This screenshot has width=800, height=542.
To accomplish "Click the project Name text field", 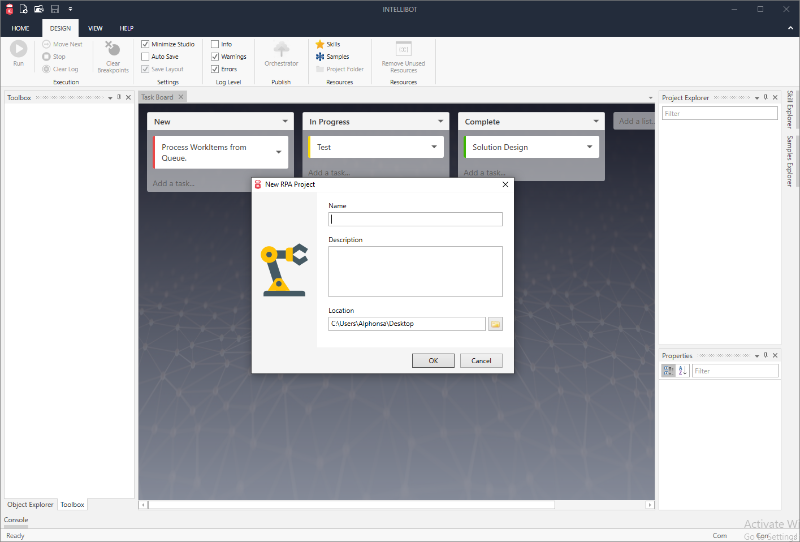I will coord(415,219).
